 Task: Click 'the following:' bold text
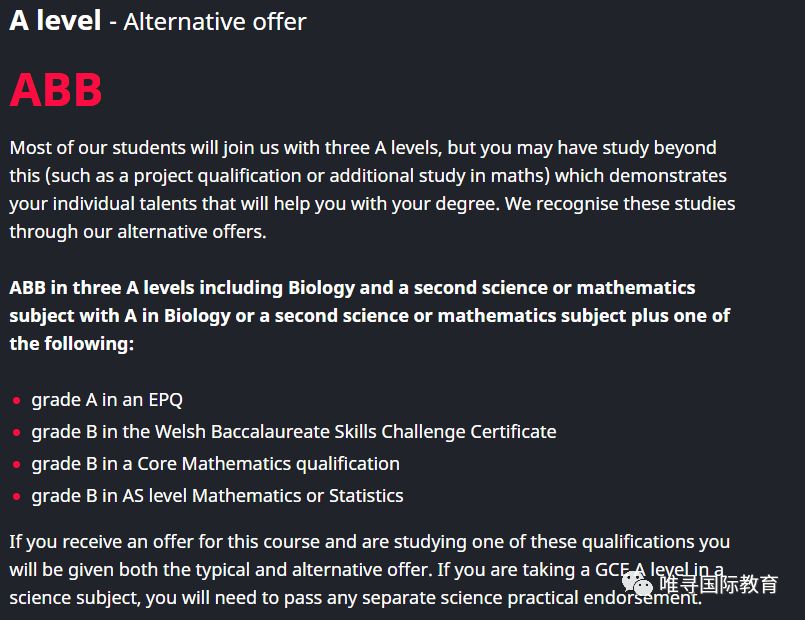(72, 343)
